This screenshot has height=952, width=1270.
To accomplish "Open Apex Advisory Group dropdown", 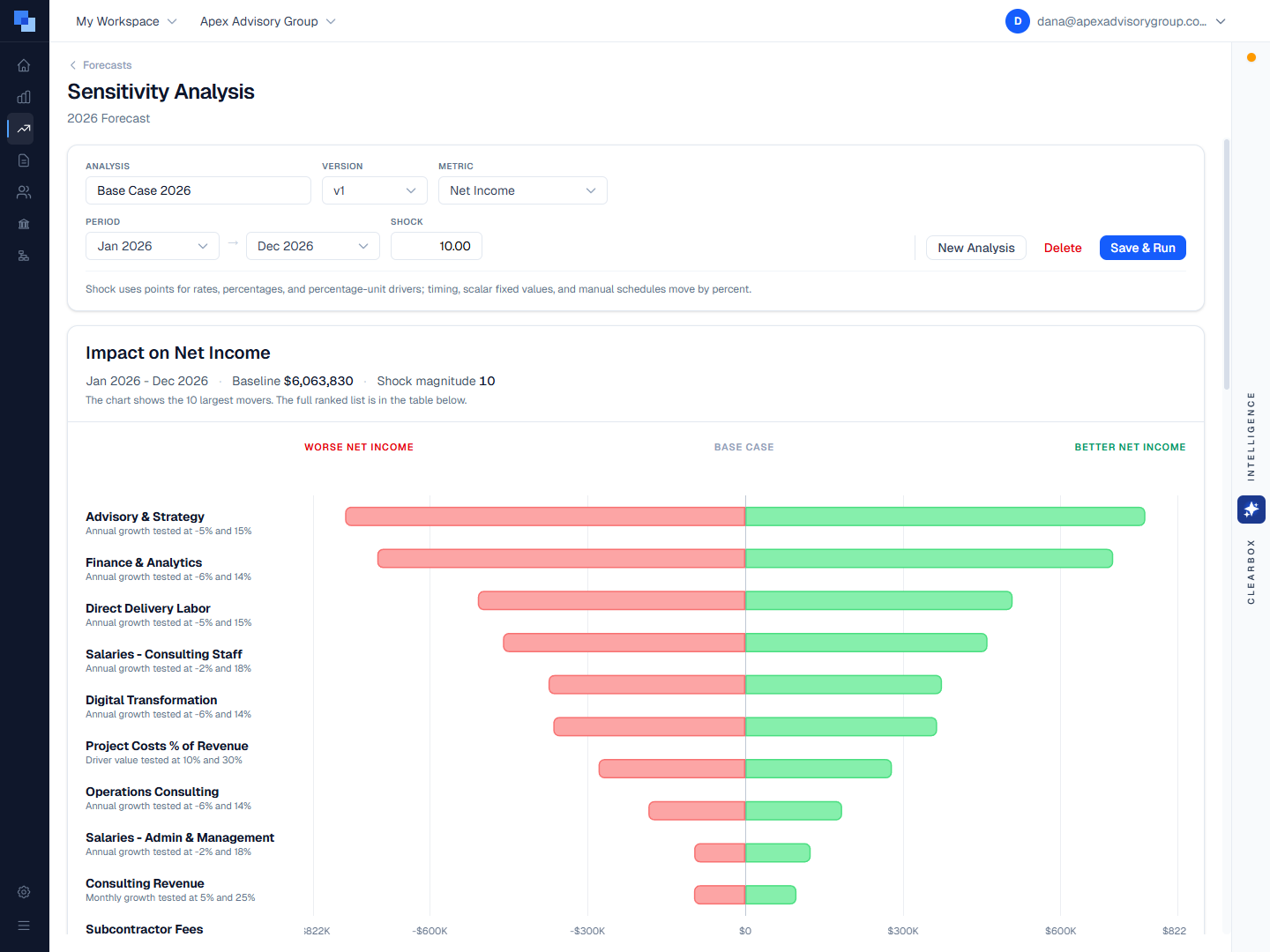I will coord(267,21).
